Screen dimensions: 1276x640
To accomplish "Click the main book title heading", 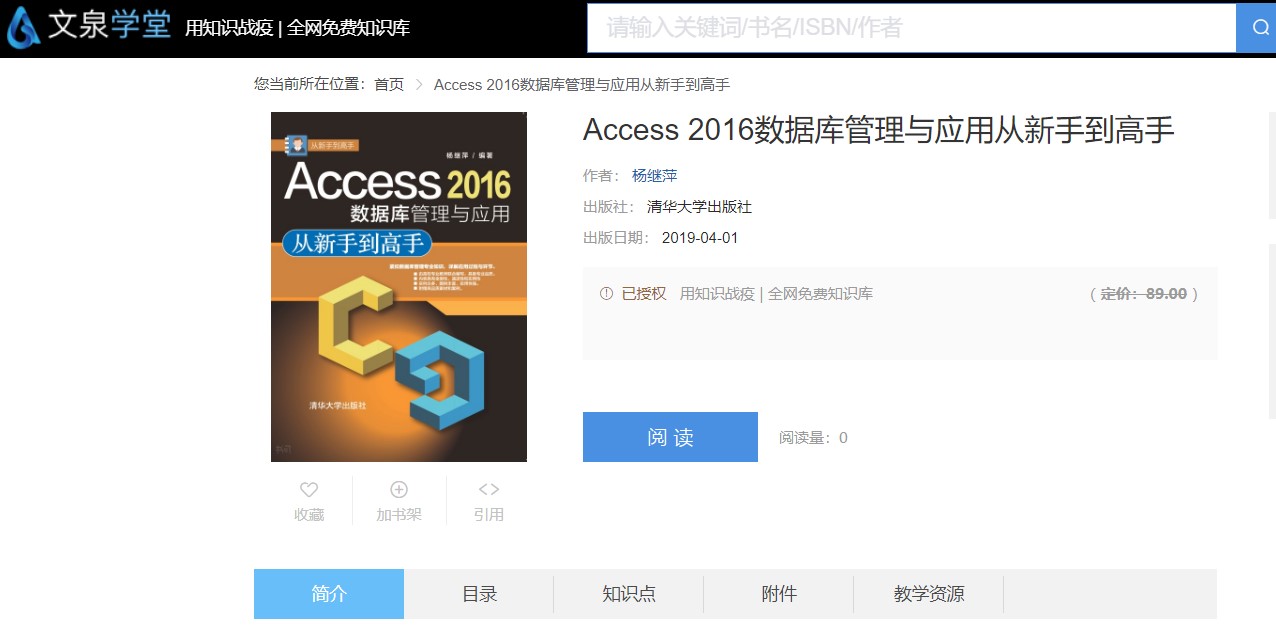I will [878, 130].
